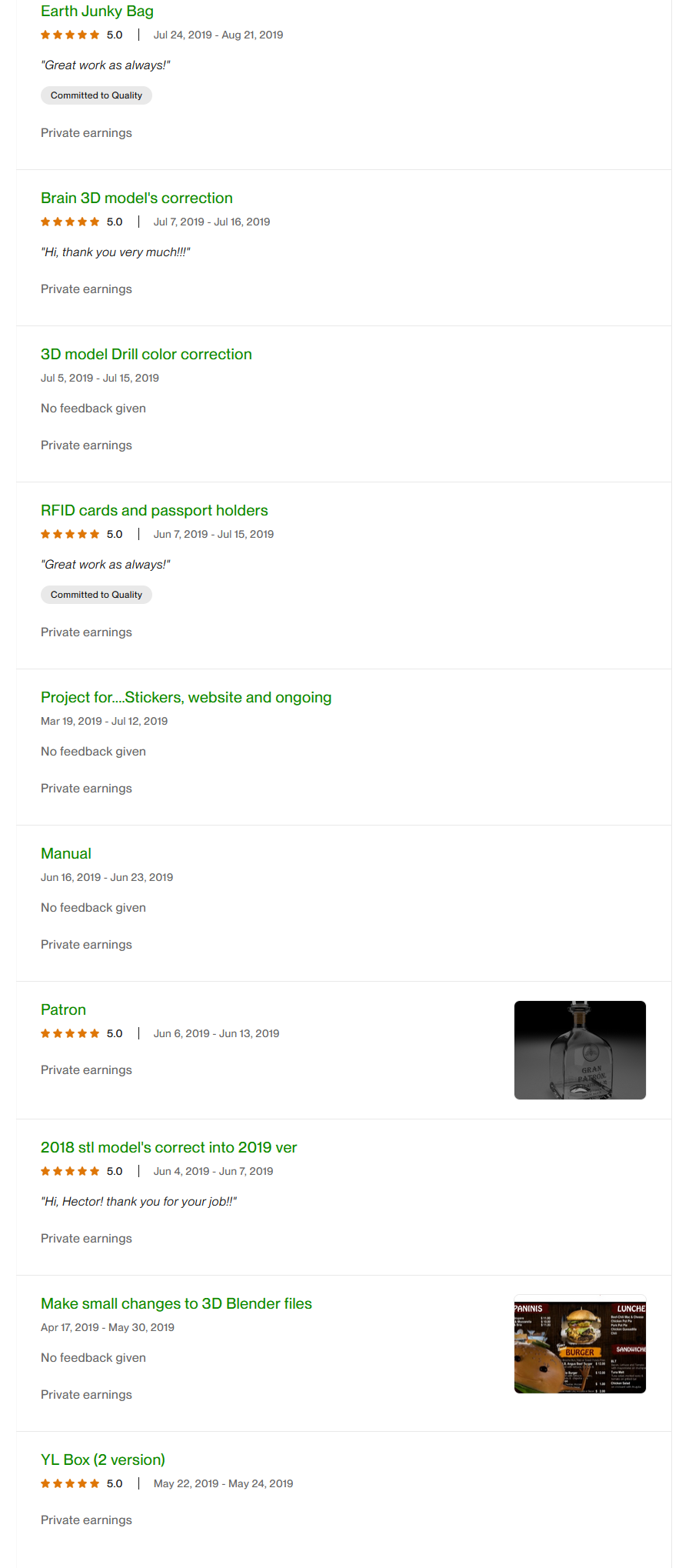The height and width of the screenshot is (1568, 679).
Task: Click the burger menu thumbnail image
Action: (x=580, y=1344)
